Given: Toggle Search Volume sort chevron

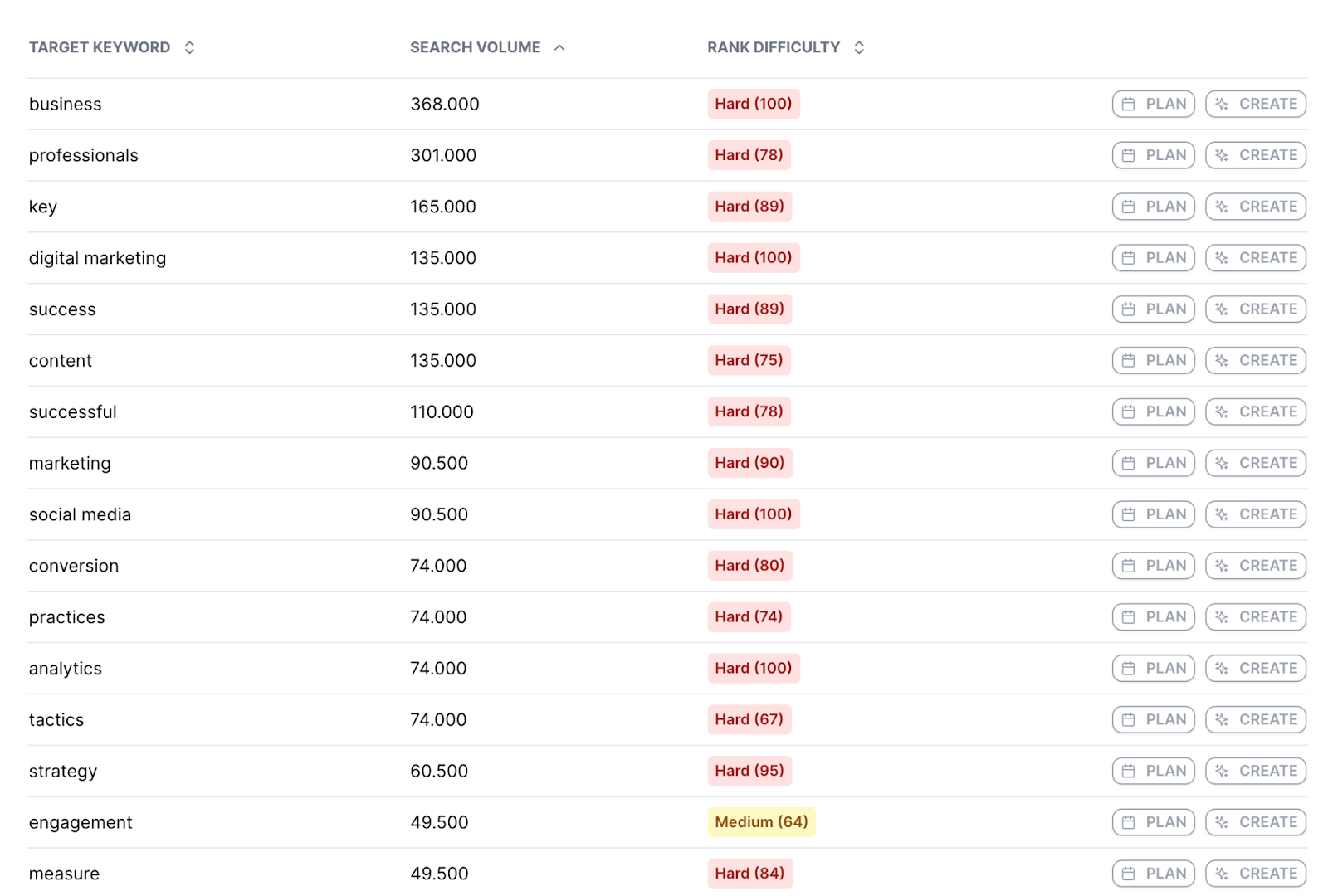Looking at the screenshot, I should tap(559, 47).
